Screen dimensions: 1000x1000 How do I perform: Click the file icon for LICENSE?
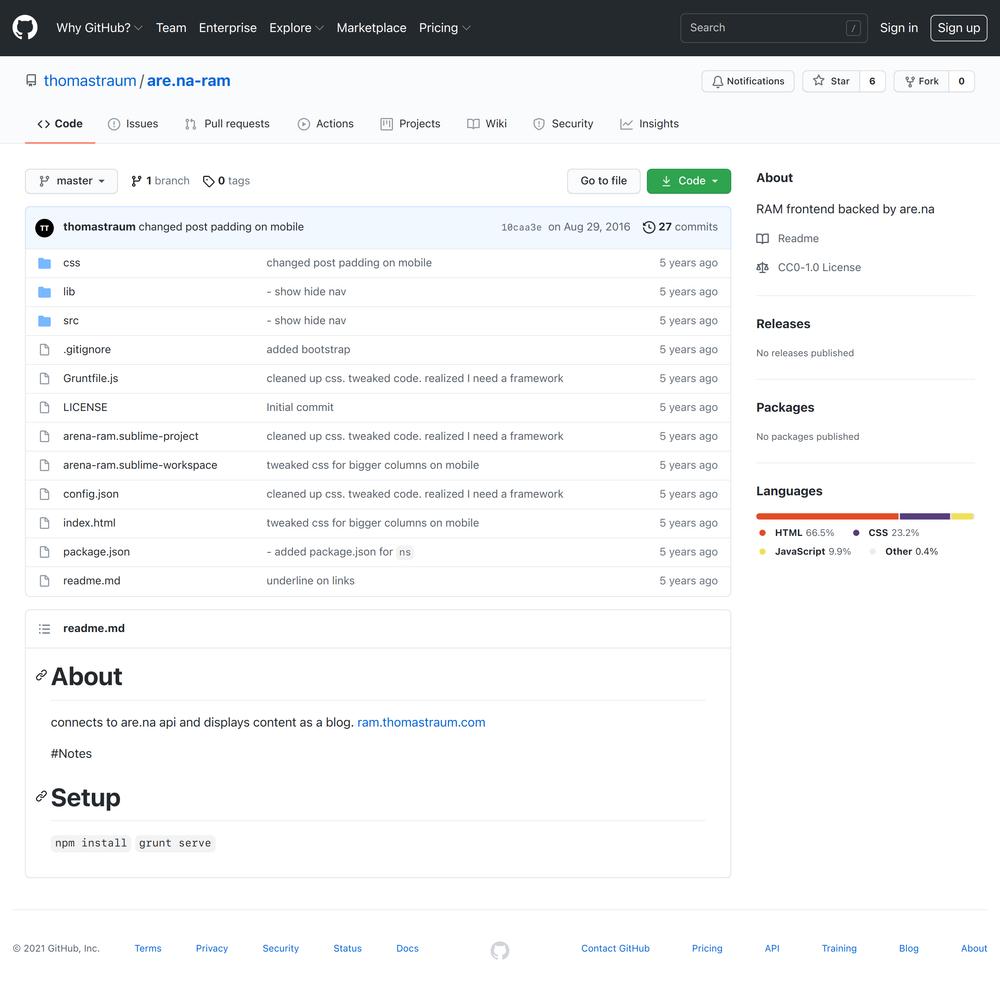(x=44, y=407)
